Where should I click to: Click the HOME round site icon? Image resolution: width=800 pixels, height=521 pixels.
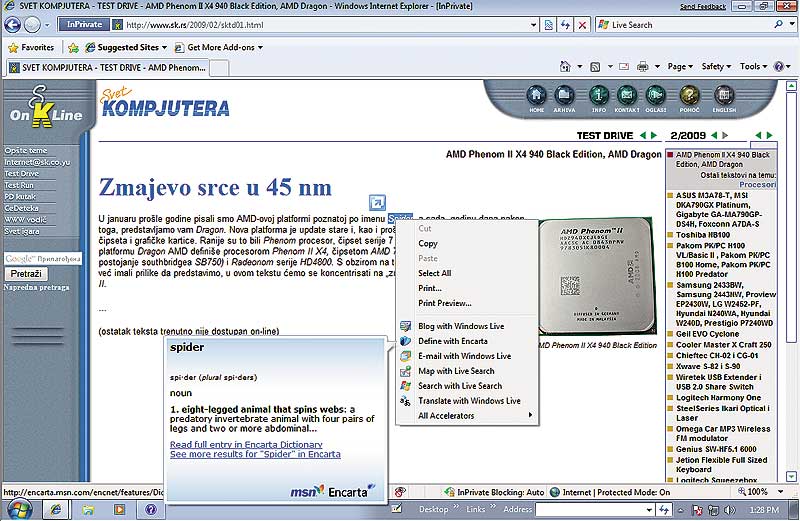(536, 95)
